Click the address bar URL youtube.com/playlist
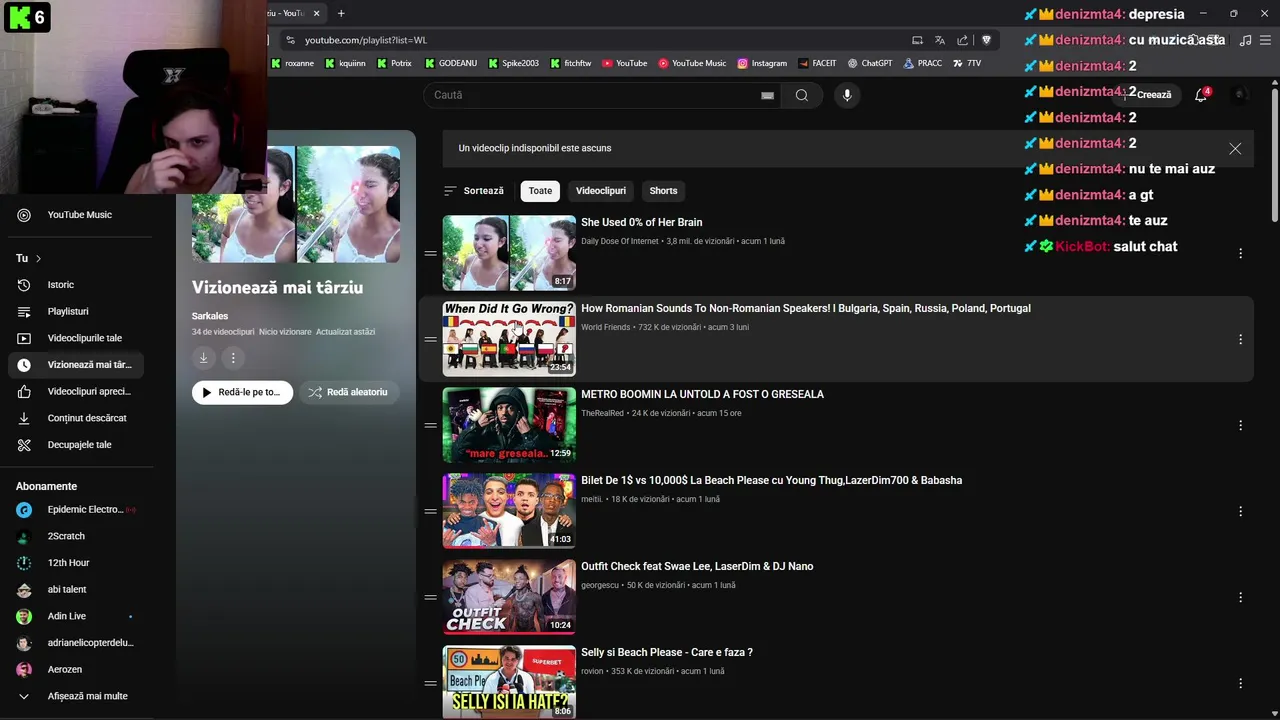 click(366, 40)
